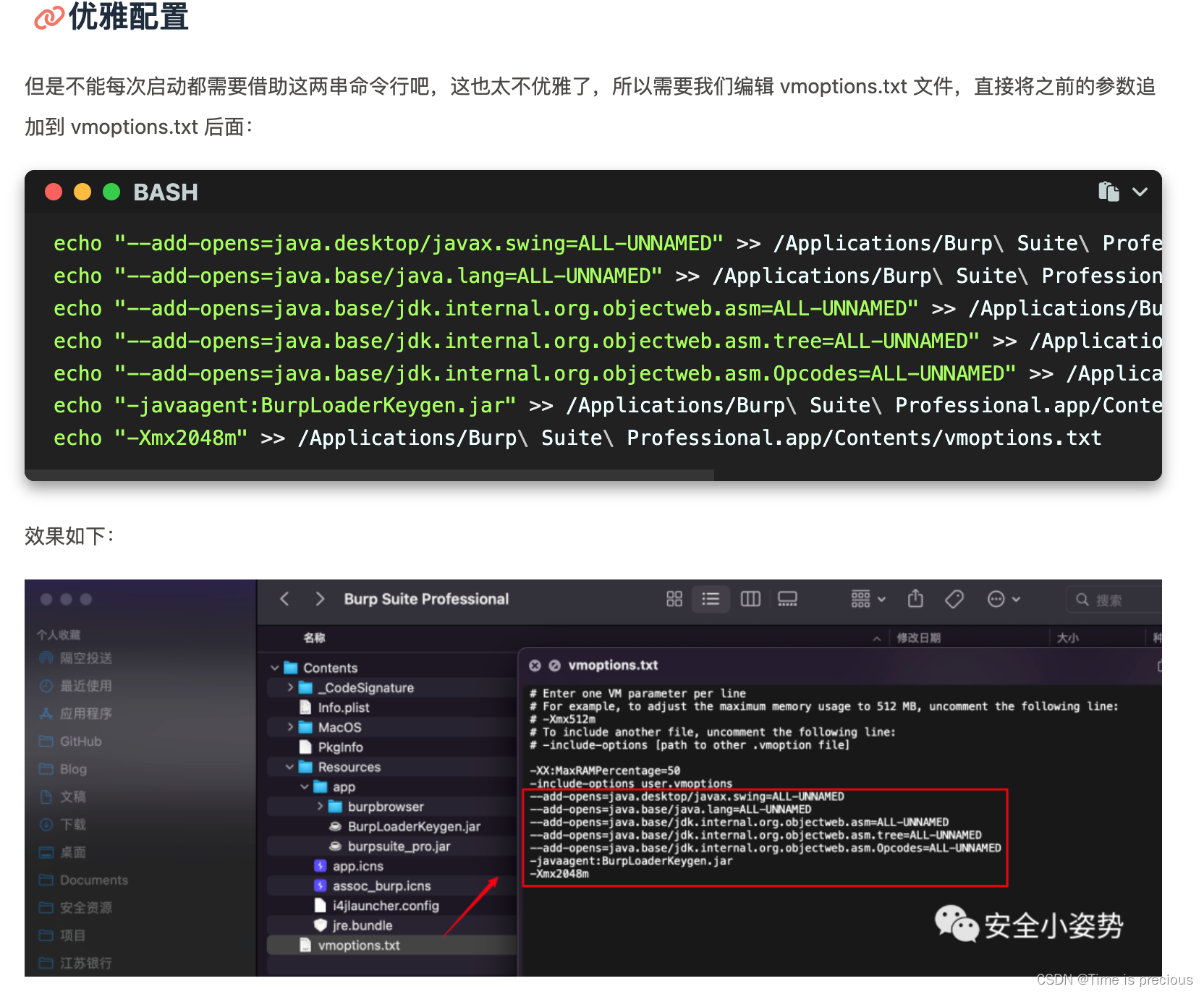Click the anchor link icon beside 优雅配置 heading

tap(49, 17)
